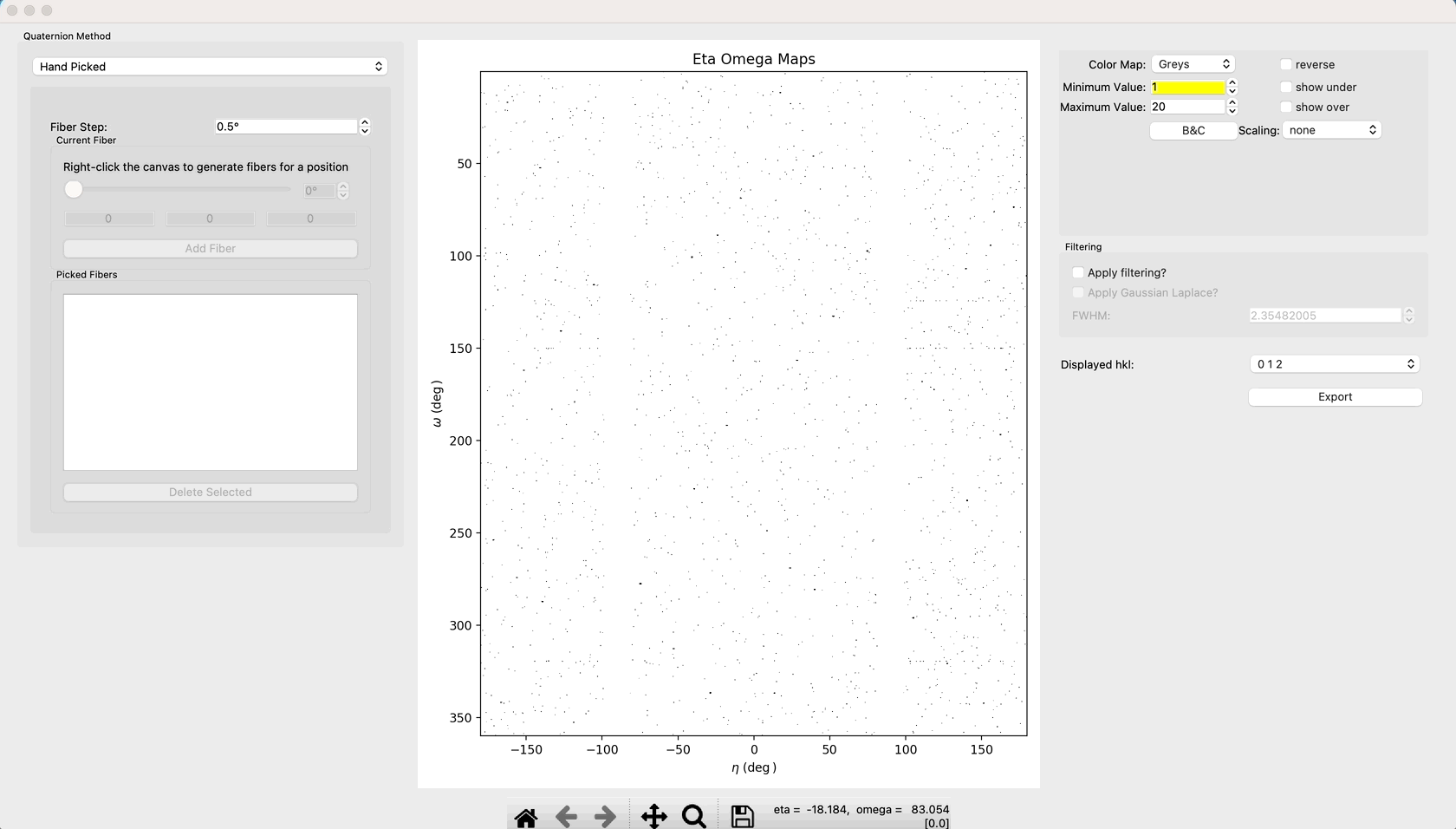Increase Fiber Step with stepper arrows
The width and height of the screenshot is (1456, 829).
point(365,123)
